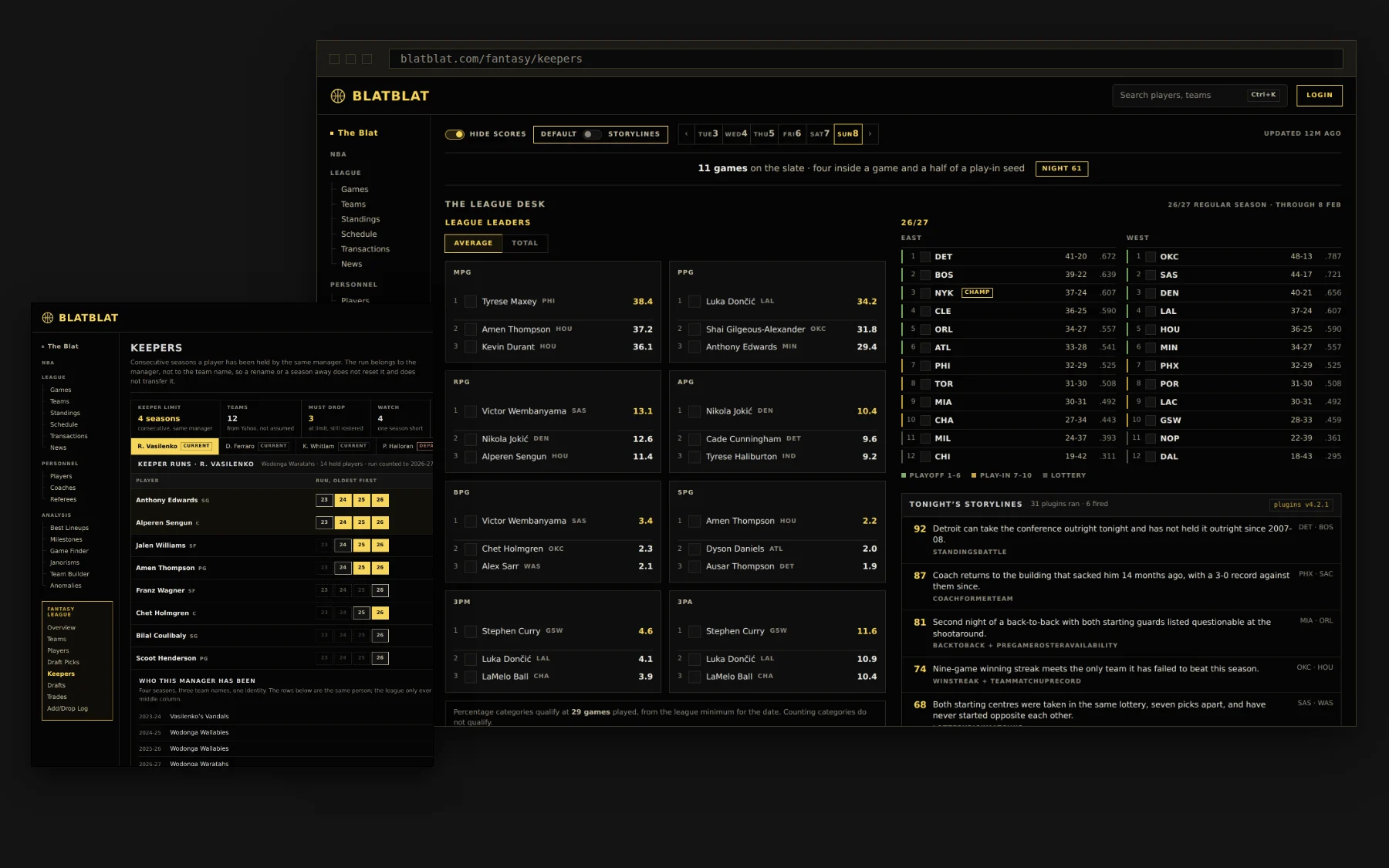The image size is (1389, 868).
Task: Go to the previous day with left arrow
Action: pyautogui.click(x=686, y=134)
